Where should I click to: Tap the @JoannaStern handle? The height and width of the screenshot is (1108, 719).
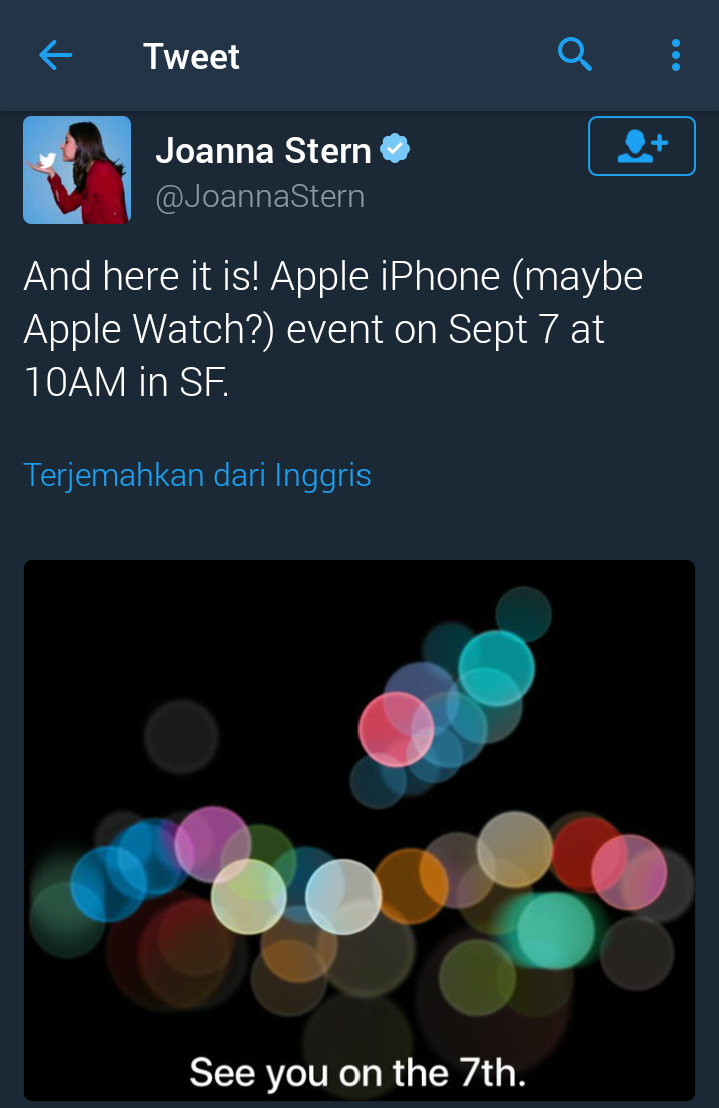[260, 196]
